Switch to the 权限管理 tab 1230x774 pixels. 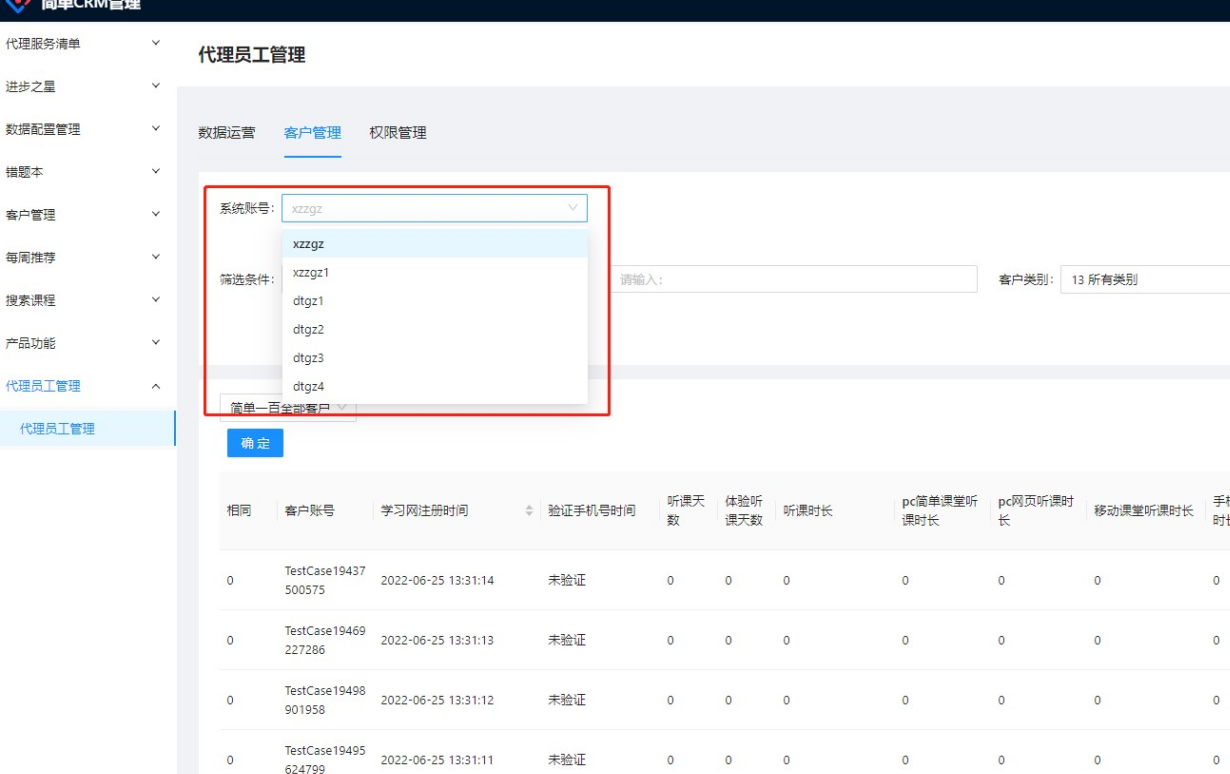pyautogui.click(x=398, y=133)
